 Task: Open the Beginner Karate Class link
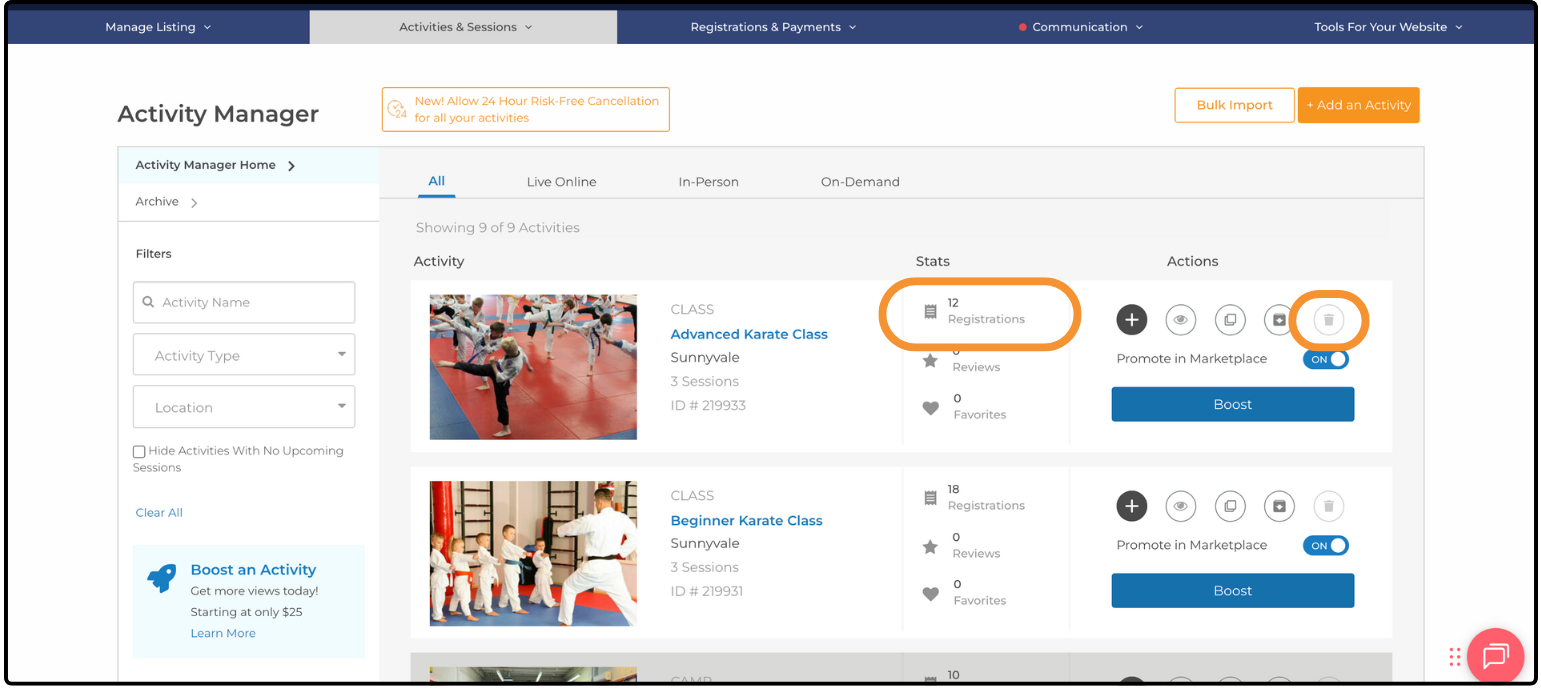pos(746,520)
